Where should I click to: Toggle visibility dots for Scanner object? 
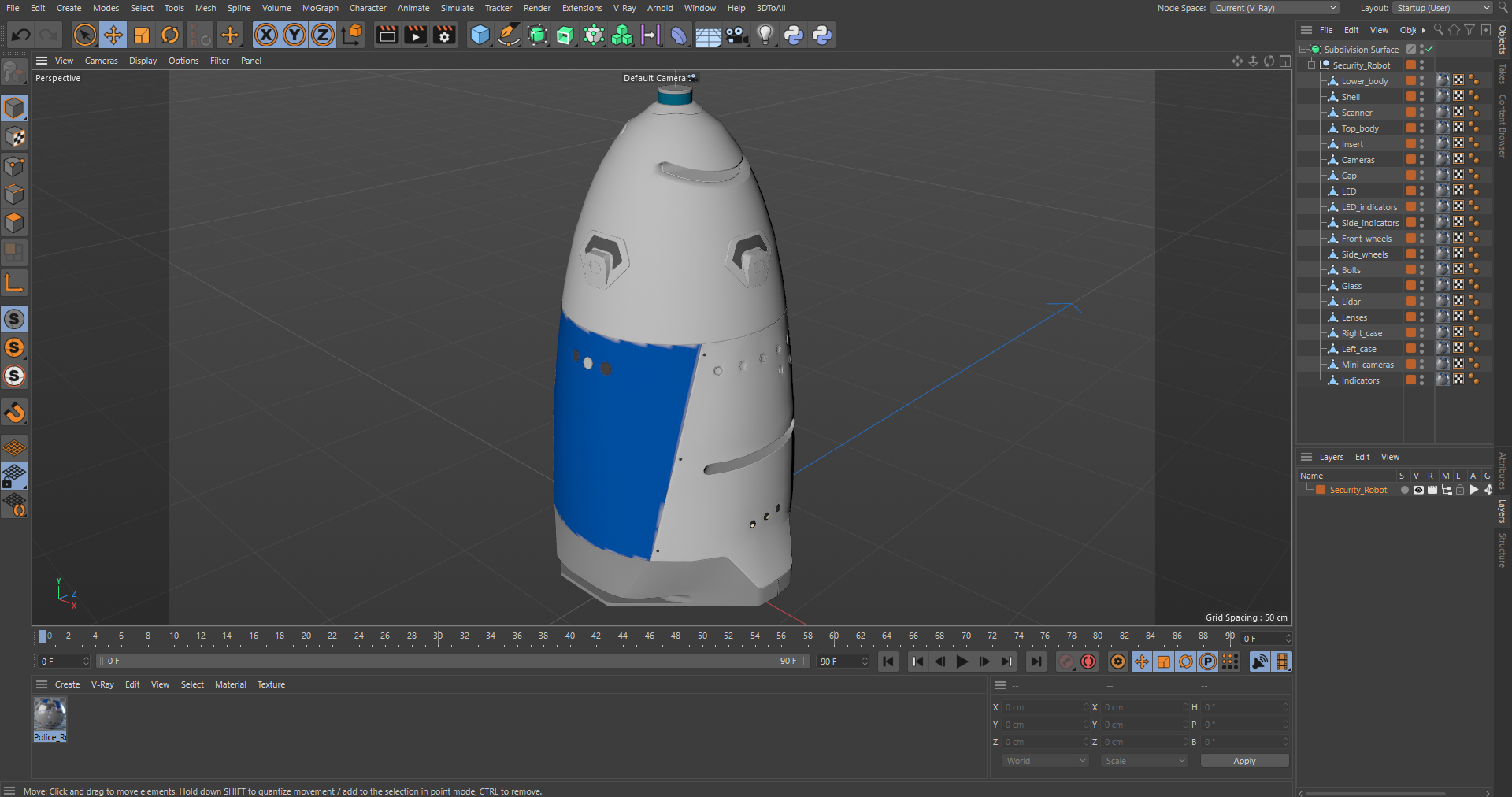(x=1421, y=113)
